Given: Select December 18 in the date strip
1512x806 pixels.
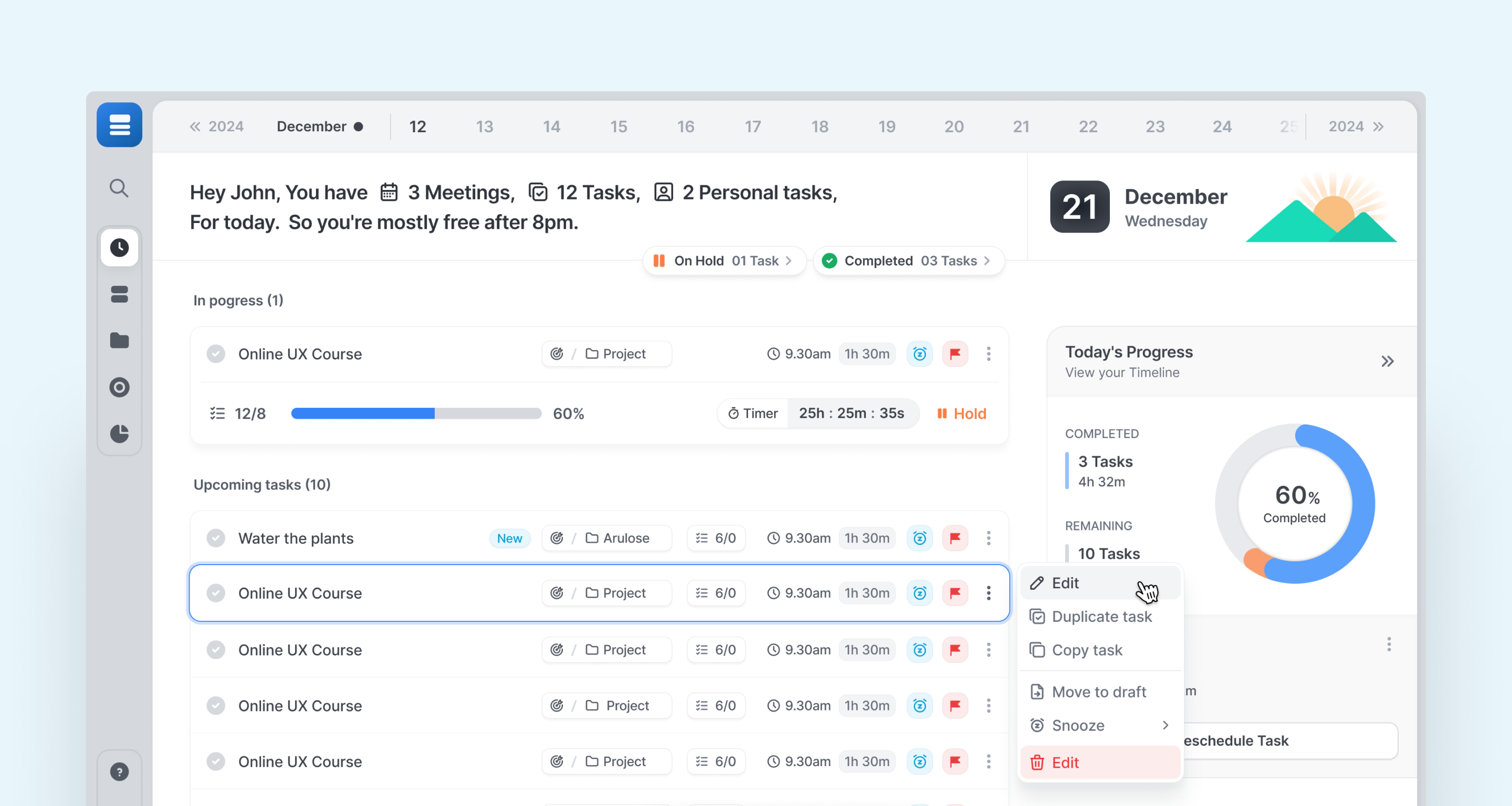Looking at the screenshot, I should coord(820,126).
